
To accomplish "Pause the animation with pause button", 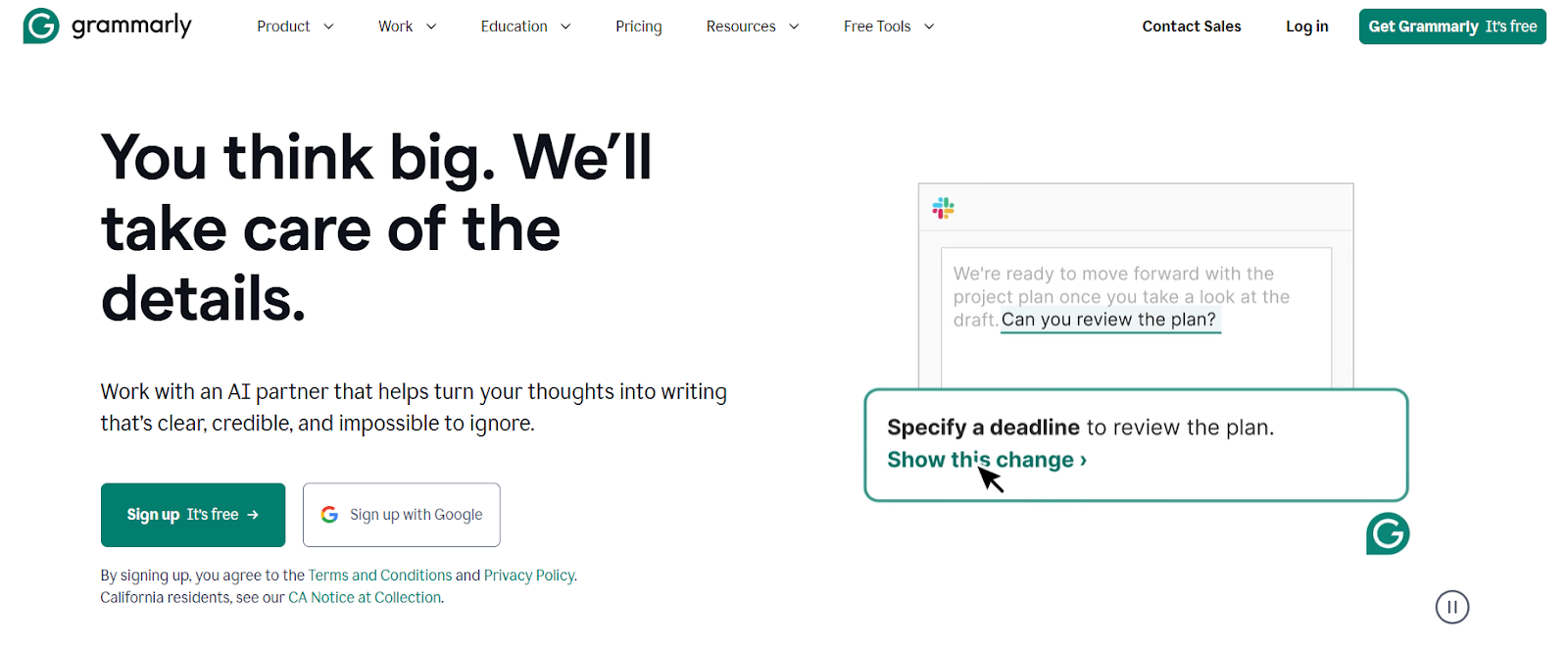I will (x=1452, y=607).
